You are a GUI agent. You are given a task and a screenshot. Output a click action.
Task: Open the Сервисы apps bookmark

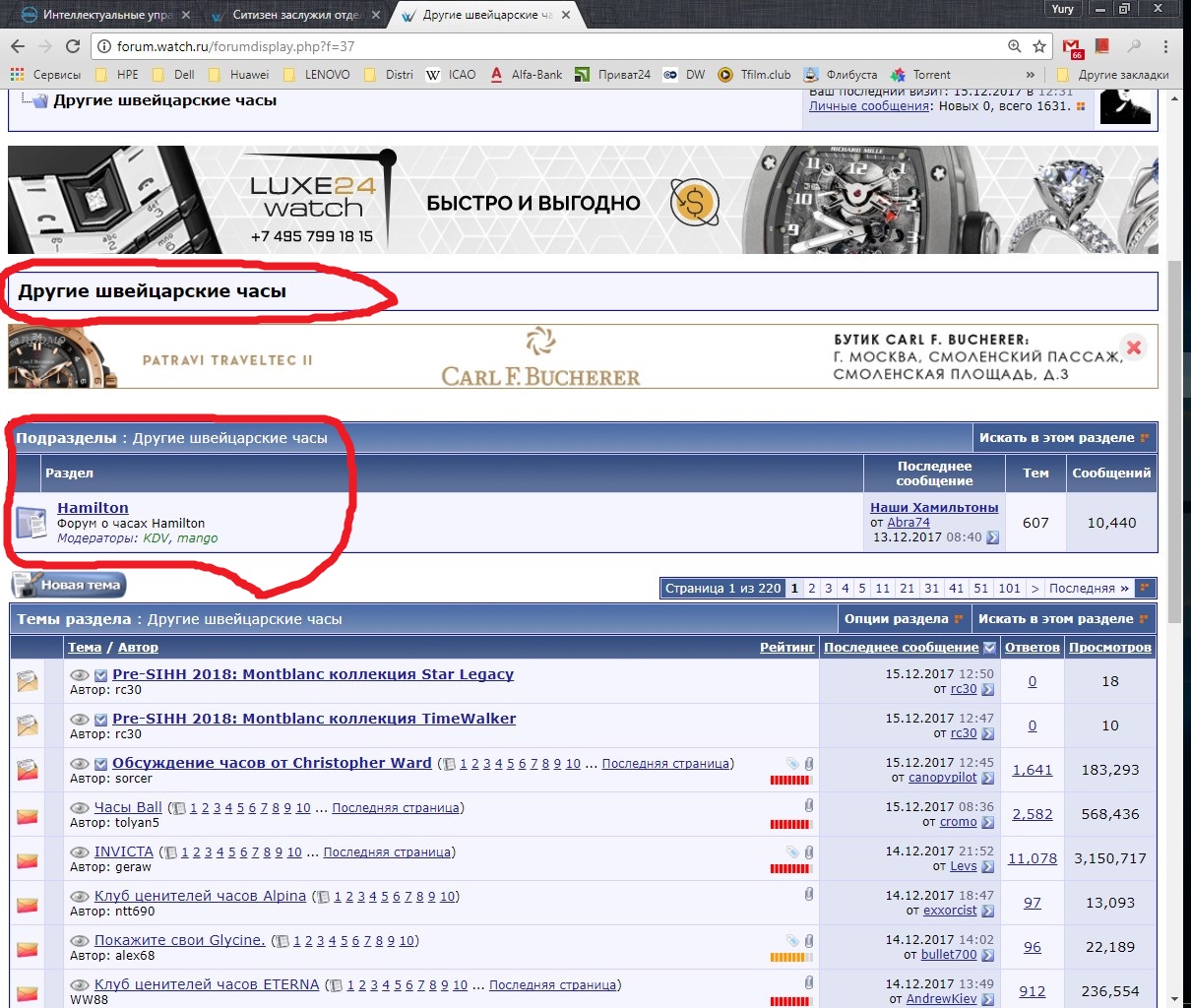[45, 75]
